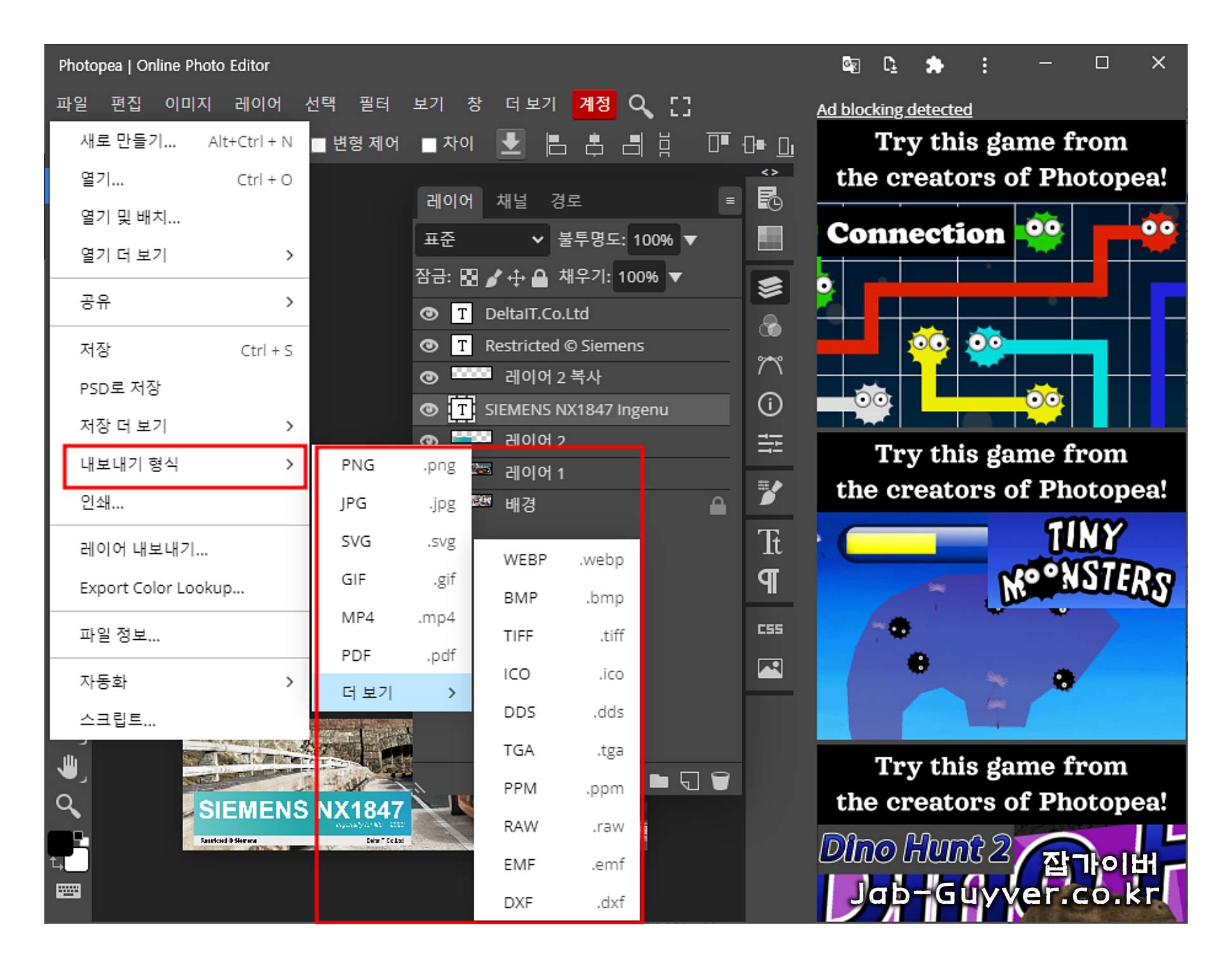The image size is (1232, 968).
Task: Expand the 불투명도 opacity arrow
Action: 690,240
